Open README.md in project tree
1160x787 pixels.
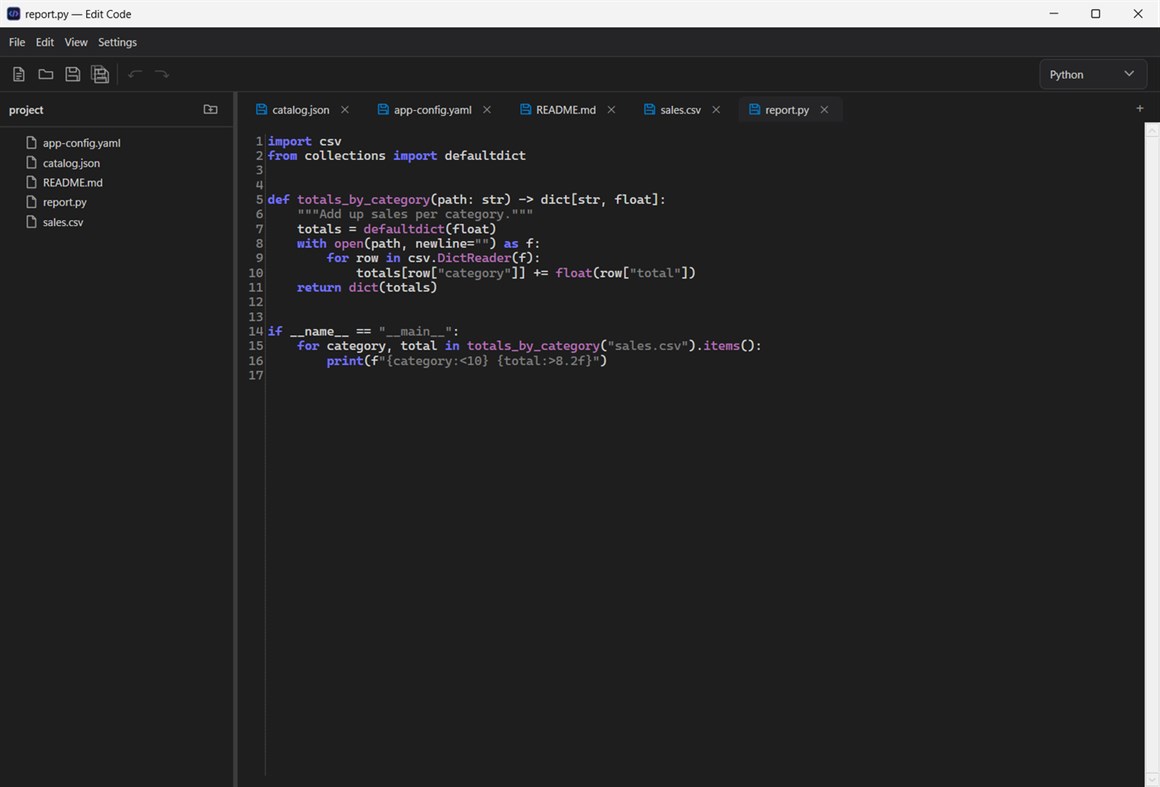click(72, 182)
